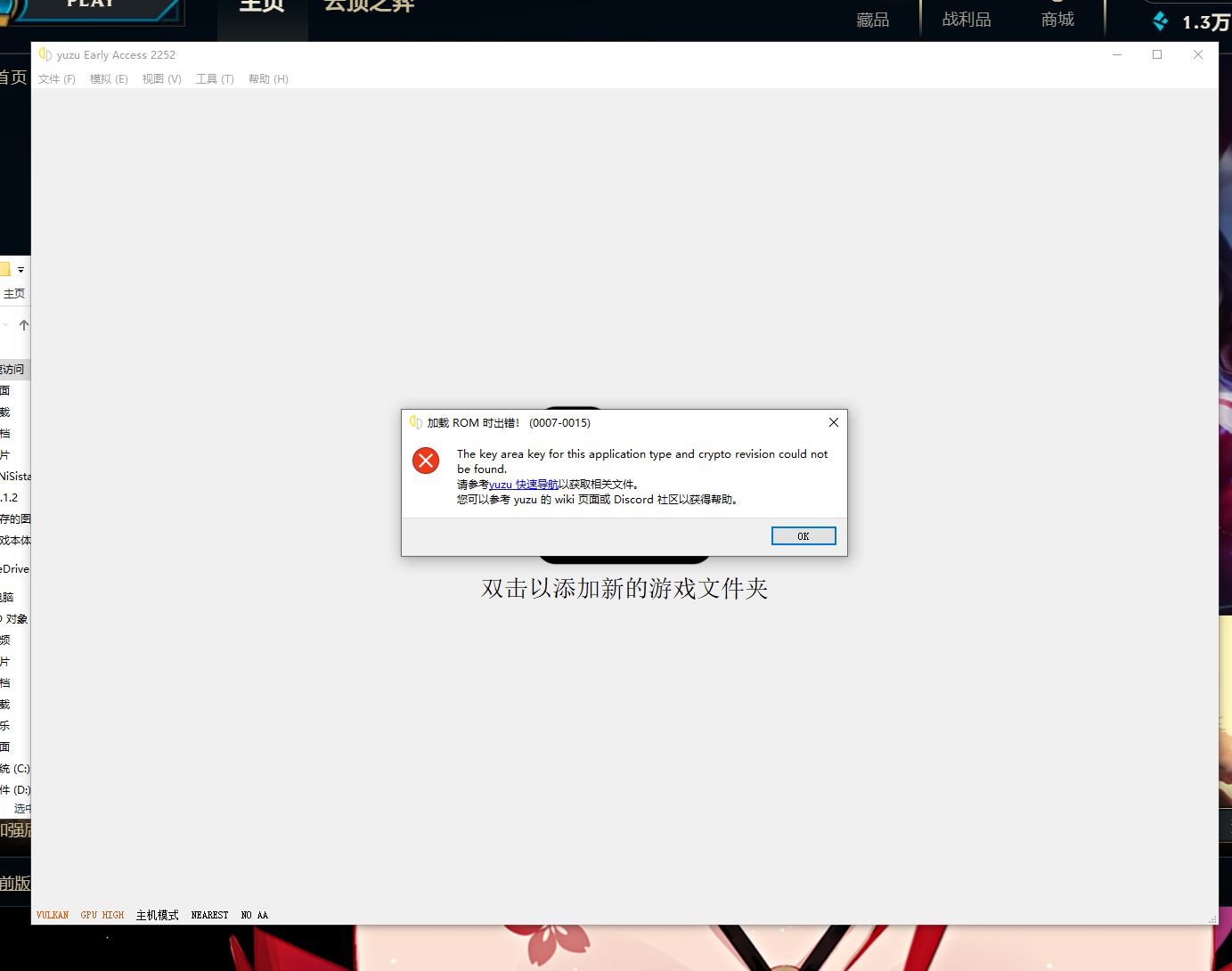The image size is (1232, 971).
Task: Close the yuzu main window
Action: 1198,54
